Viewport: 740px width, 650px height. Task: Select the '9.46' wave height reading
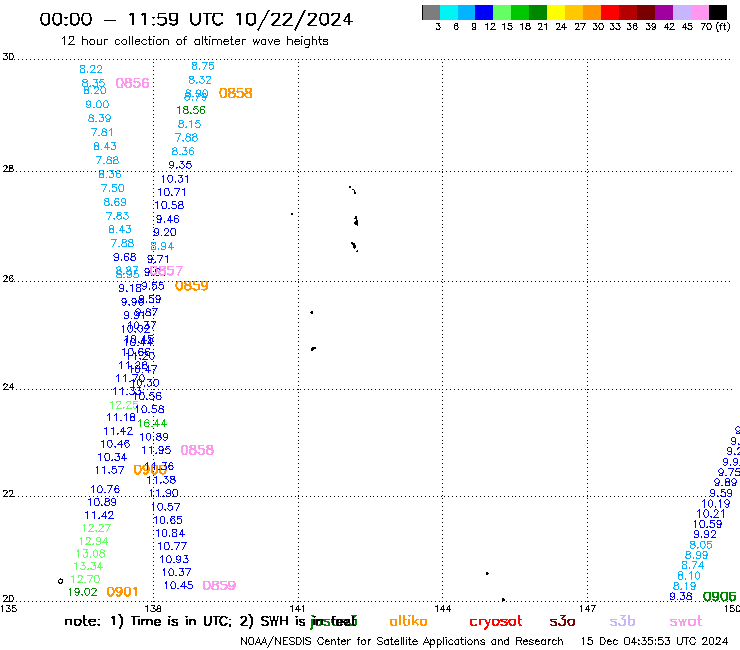click(x=168, y=219)
